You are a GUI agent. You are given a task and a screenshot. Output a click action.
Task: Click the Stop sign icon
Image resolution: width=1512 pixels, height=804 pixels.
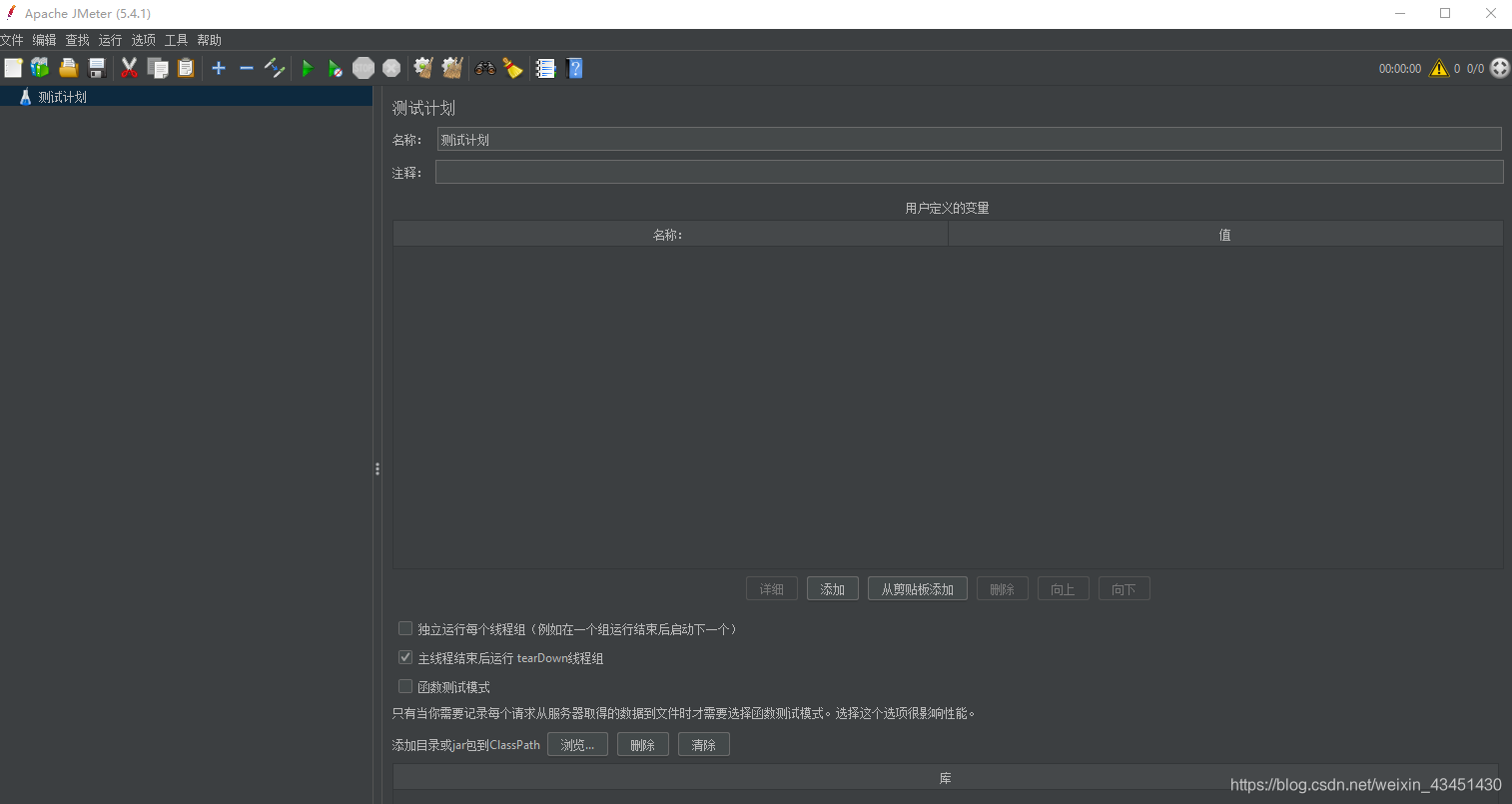[x=364, y=68]
